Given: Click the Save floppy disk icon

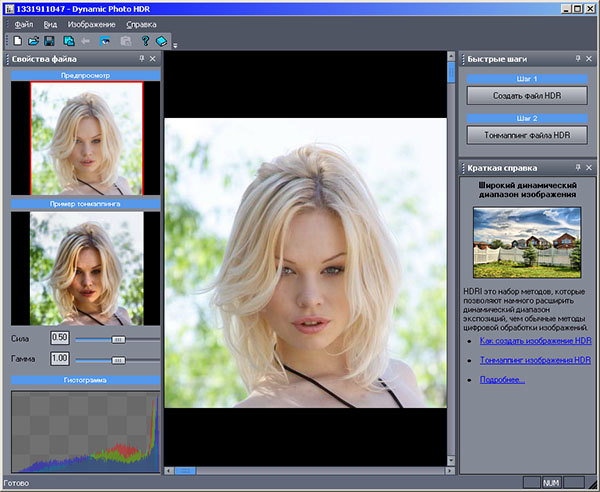Looking at the screenshot, I should click(49, 41).
